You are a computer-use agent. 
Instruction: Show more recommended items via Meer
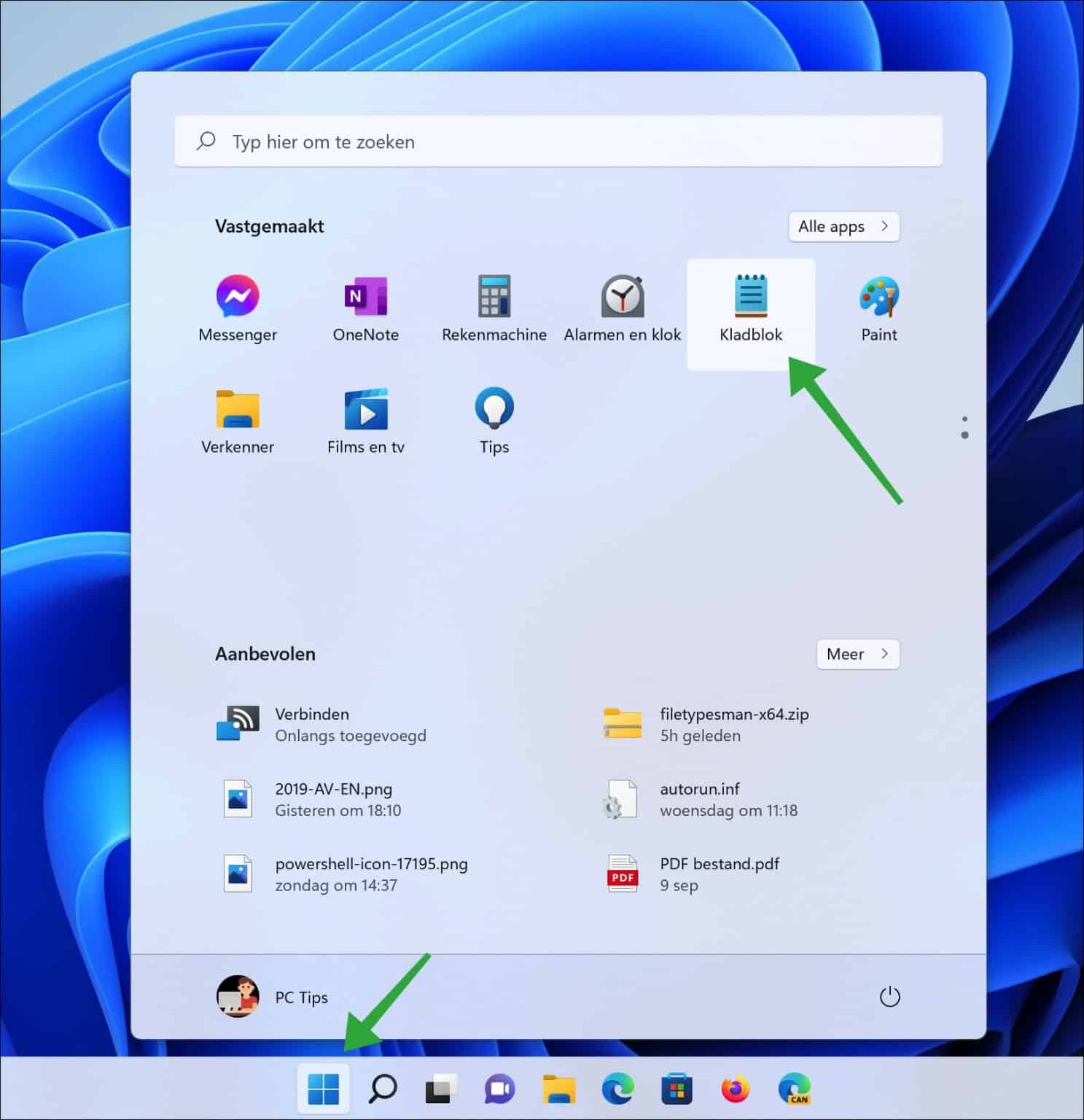tap(858, 654)
